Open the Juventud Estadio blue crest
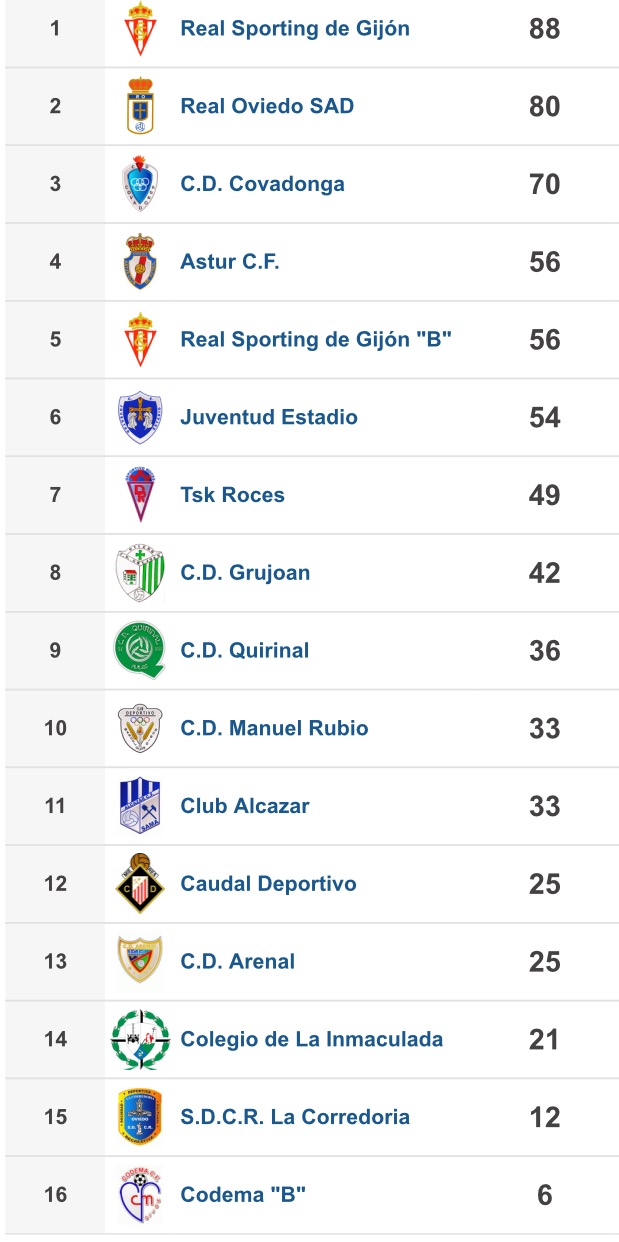This screenshot has width=619, height=1242. point(140,417)
